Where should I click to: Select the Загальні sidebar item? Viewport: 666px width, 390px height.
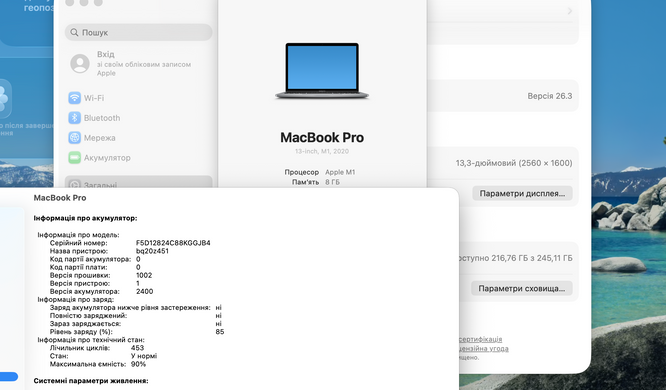click(x=138, y=183)
